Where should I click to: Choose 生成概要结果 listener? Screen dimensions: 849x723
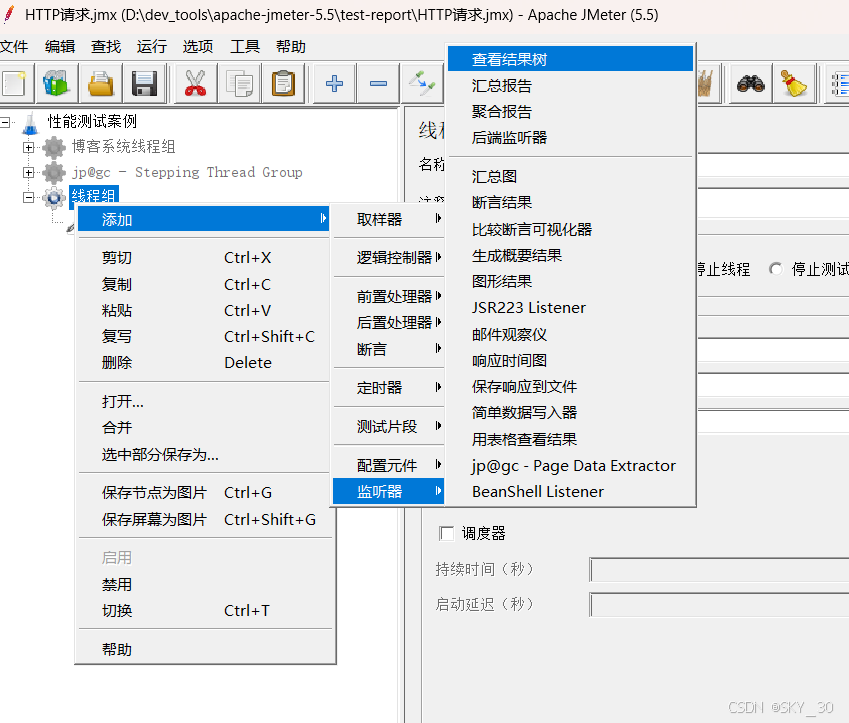pos(570,255)
